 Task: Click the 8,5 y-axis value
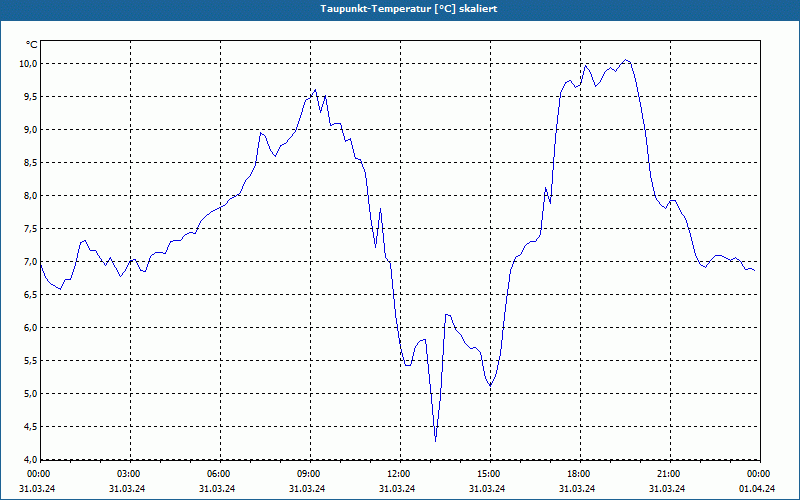tap(30, 163)
